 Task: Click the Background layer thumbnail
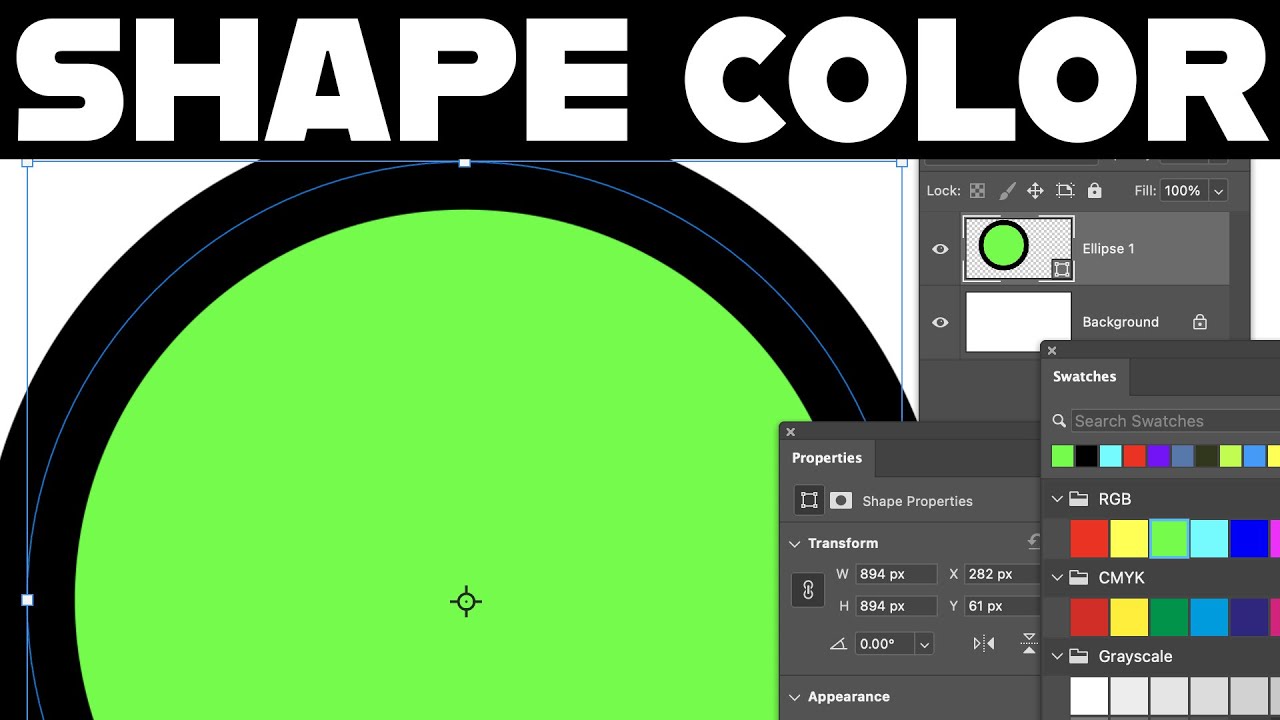click(x=1018, y=322)
